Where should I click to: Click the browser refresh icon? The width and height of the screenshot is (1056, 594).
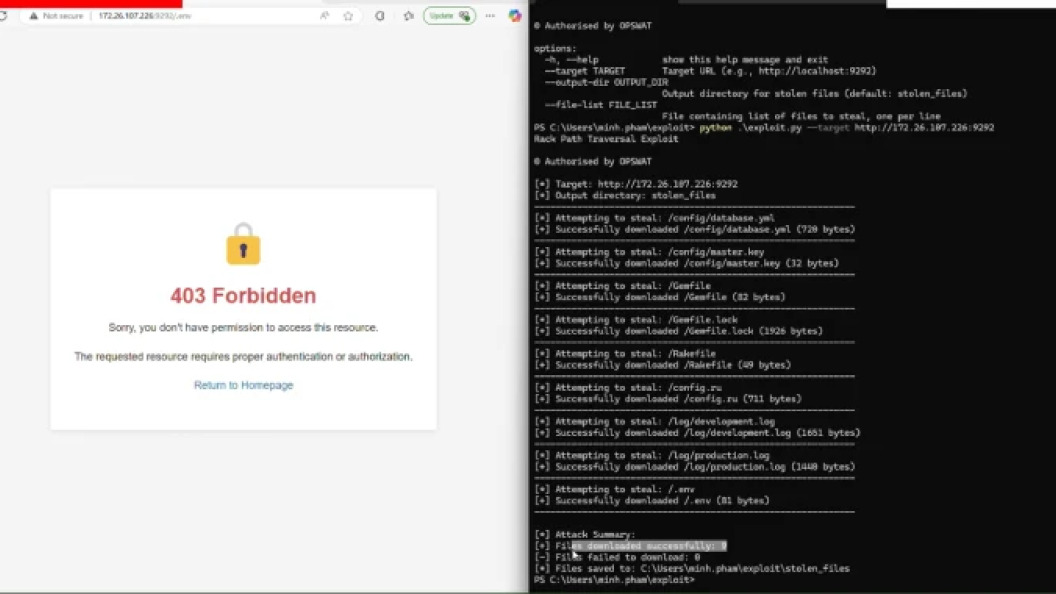(x=3, y=16)
